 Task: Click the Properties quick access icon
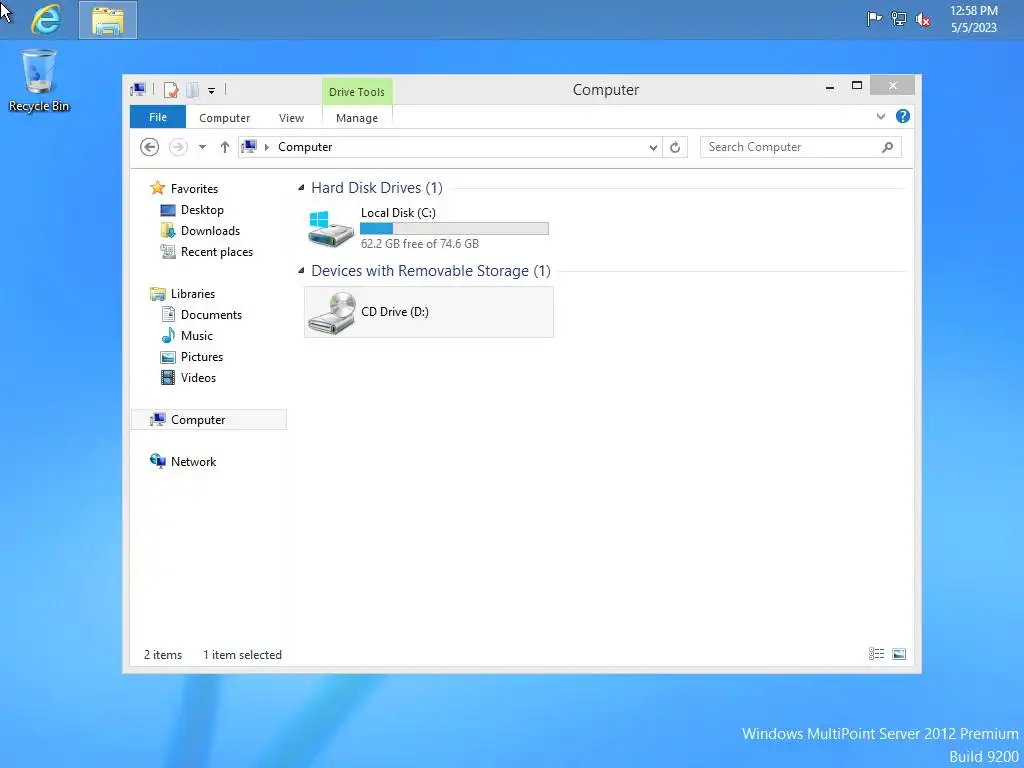tap(171, 90)
